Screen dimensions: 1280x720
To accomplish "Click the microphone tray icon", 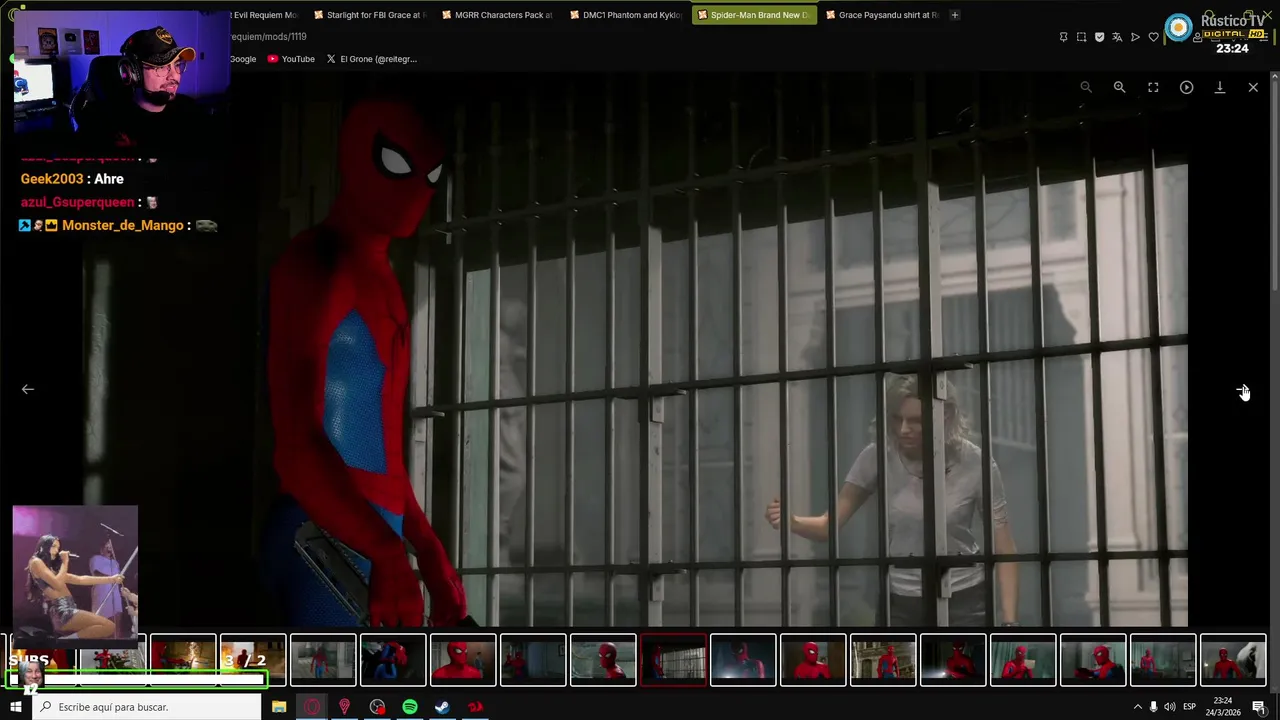I will (1153, 707).
